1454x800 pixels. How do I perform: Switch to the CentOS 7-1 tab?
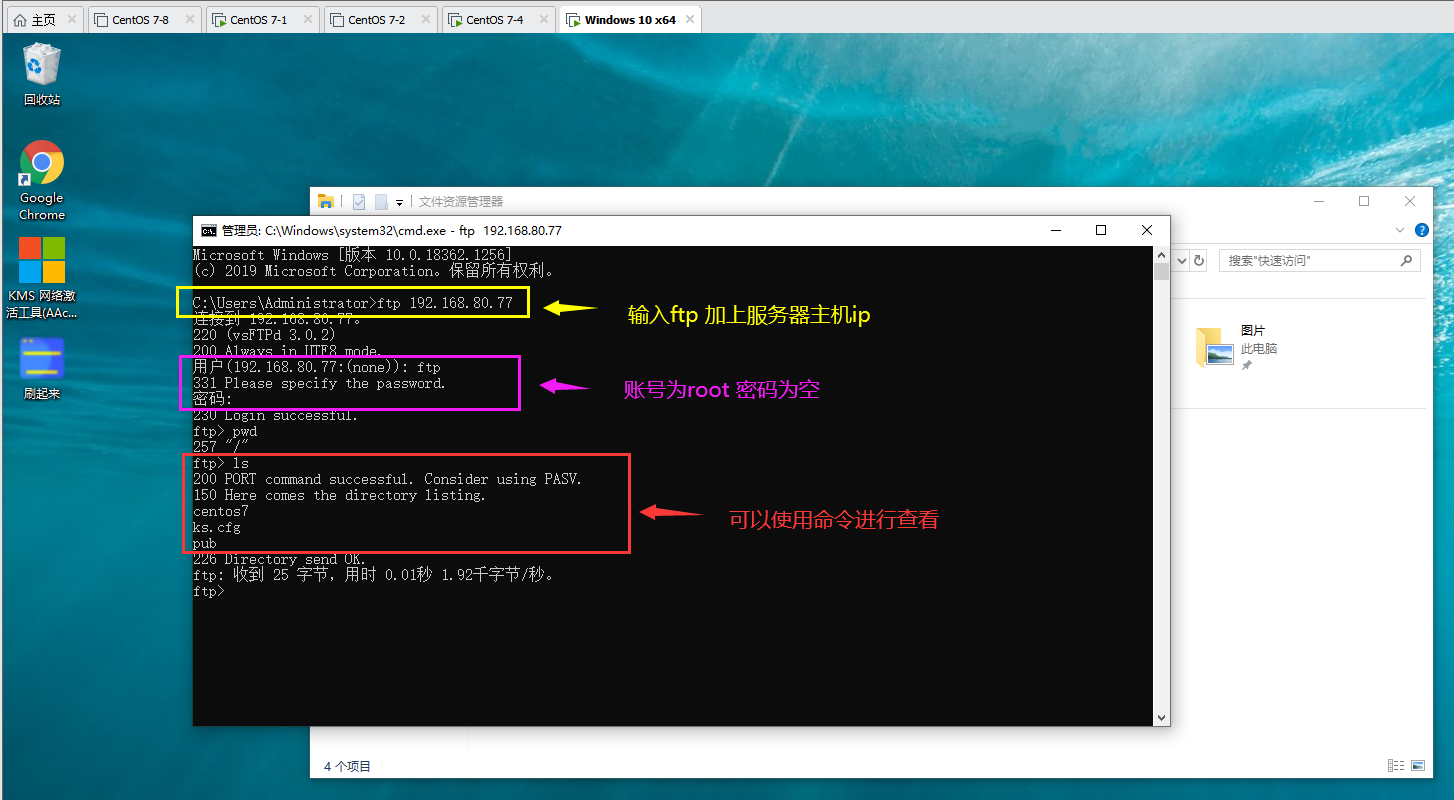tap(258, 18)
